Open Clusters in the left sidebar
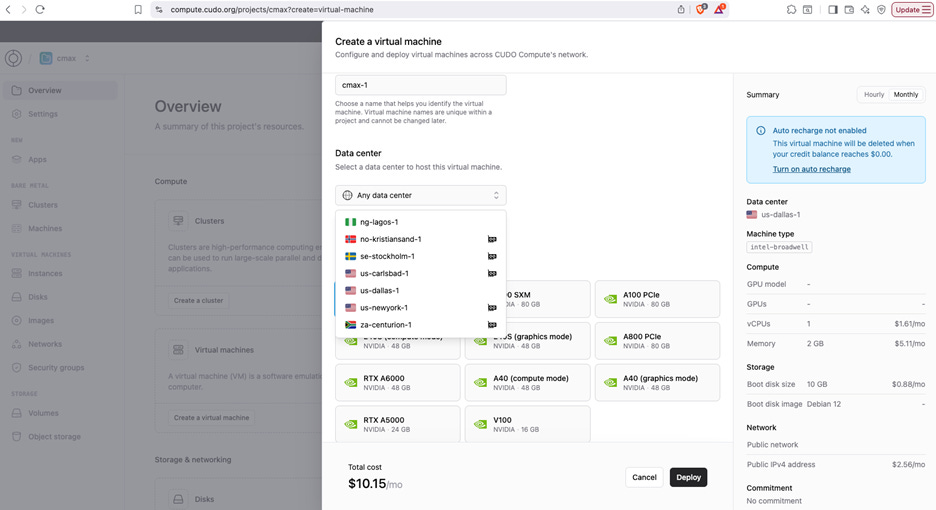 (x=60, y=205)
